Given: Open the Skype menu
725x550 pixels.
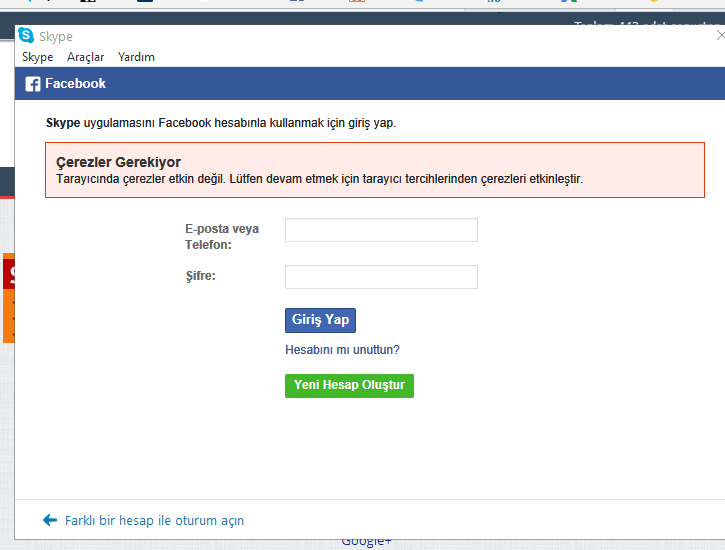Looking at the screenshot, I should tap(37, 57).
